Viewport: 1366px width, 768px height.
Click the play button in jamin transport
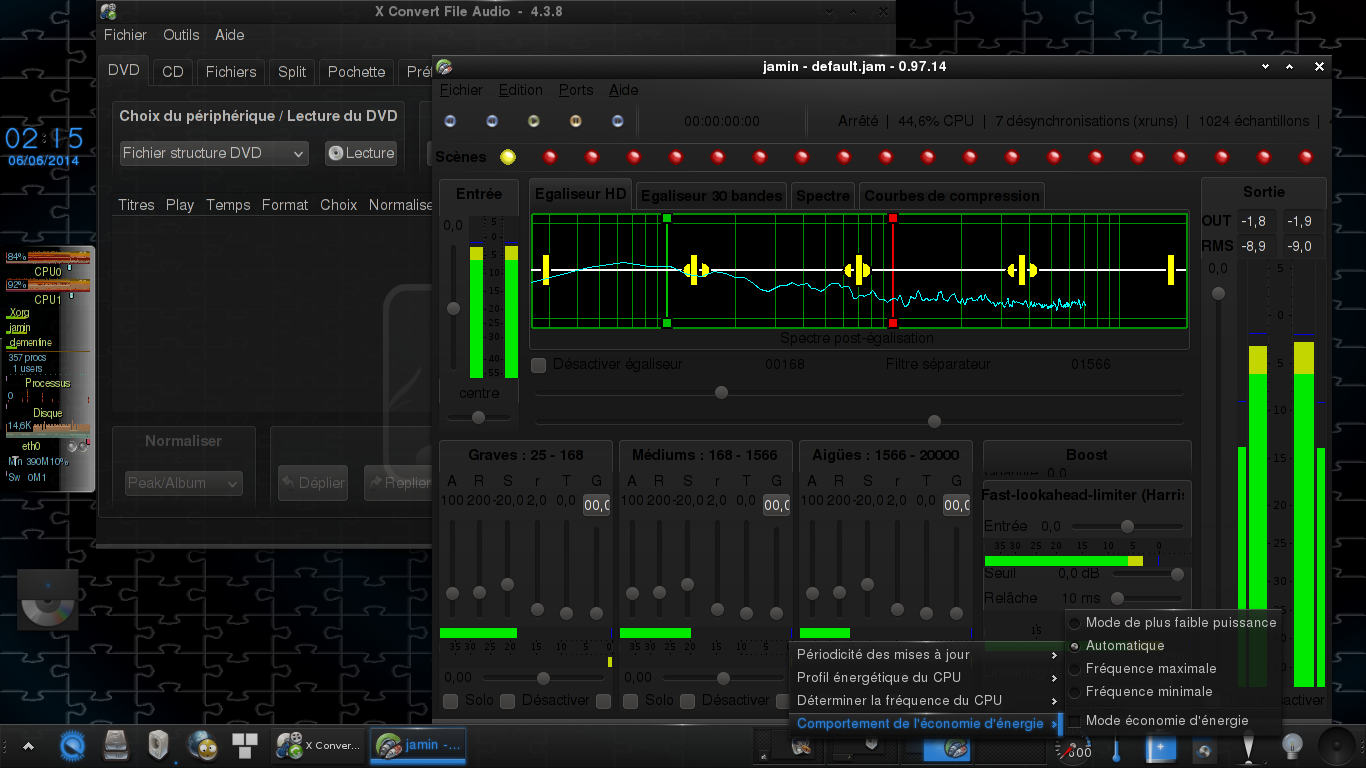(534, 121)
